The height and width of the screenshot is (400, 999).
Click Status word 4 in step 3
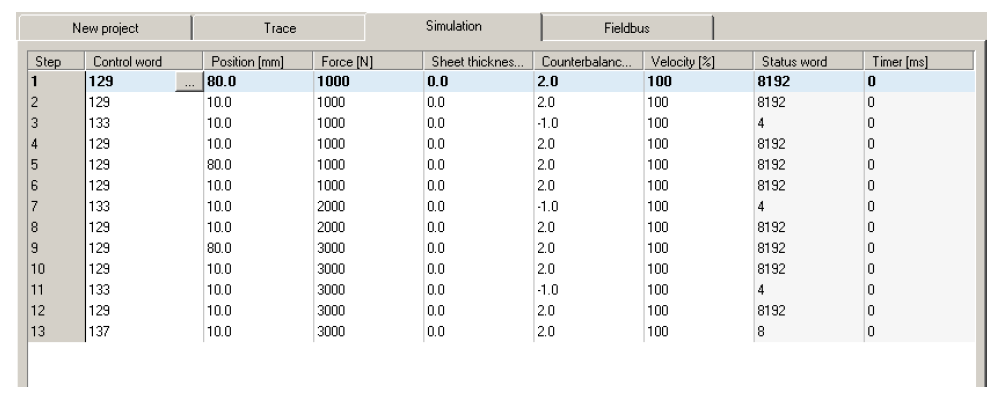[809, 124]
